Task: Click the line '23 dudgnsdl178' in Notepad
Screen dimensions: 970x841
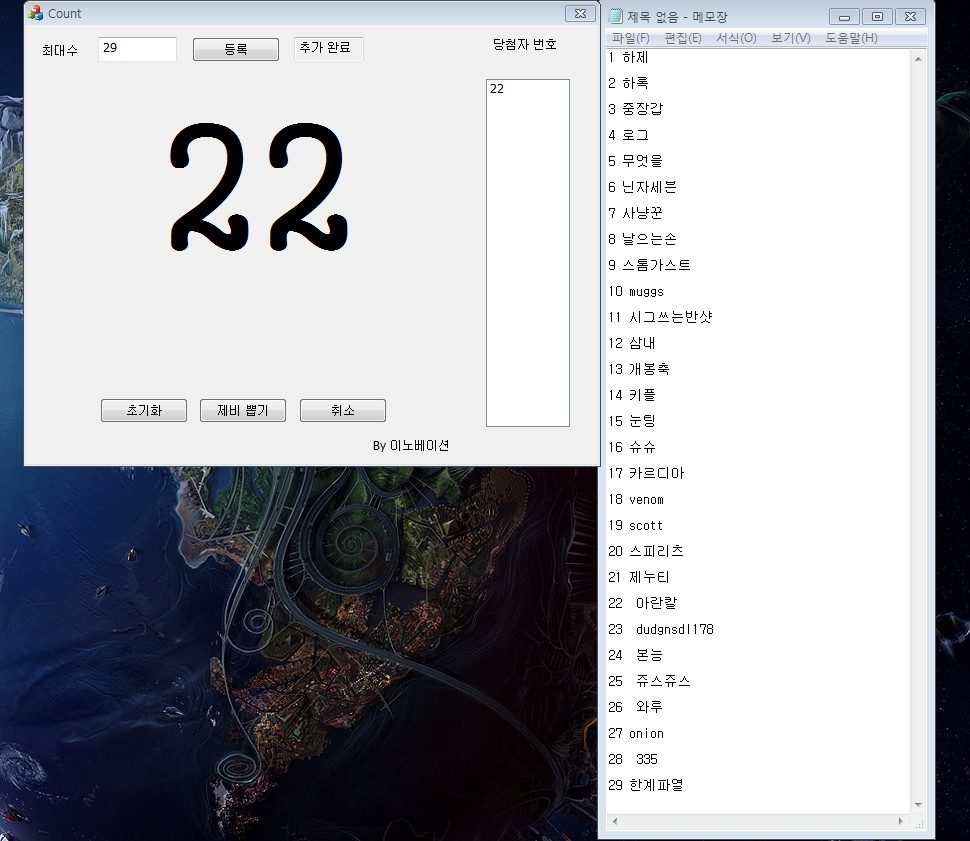Action: pos(661,629)
